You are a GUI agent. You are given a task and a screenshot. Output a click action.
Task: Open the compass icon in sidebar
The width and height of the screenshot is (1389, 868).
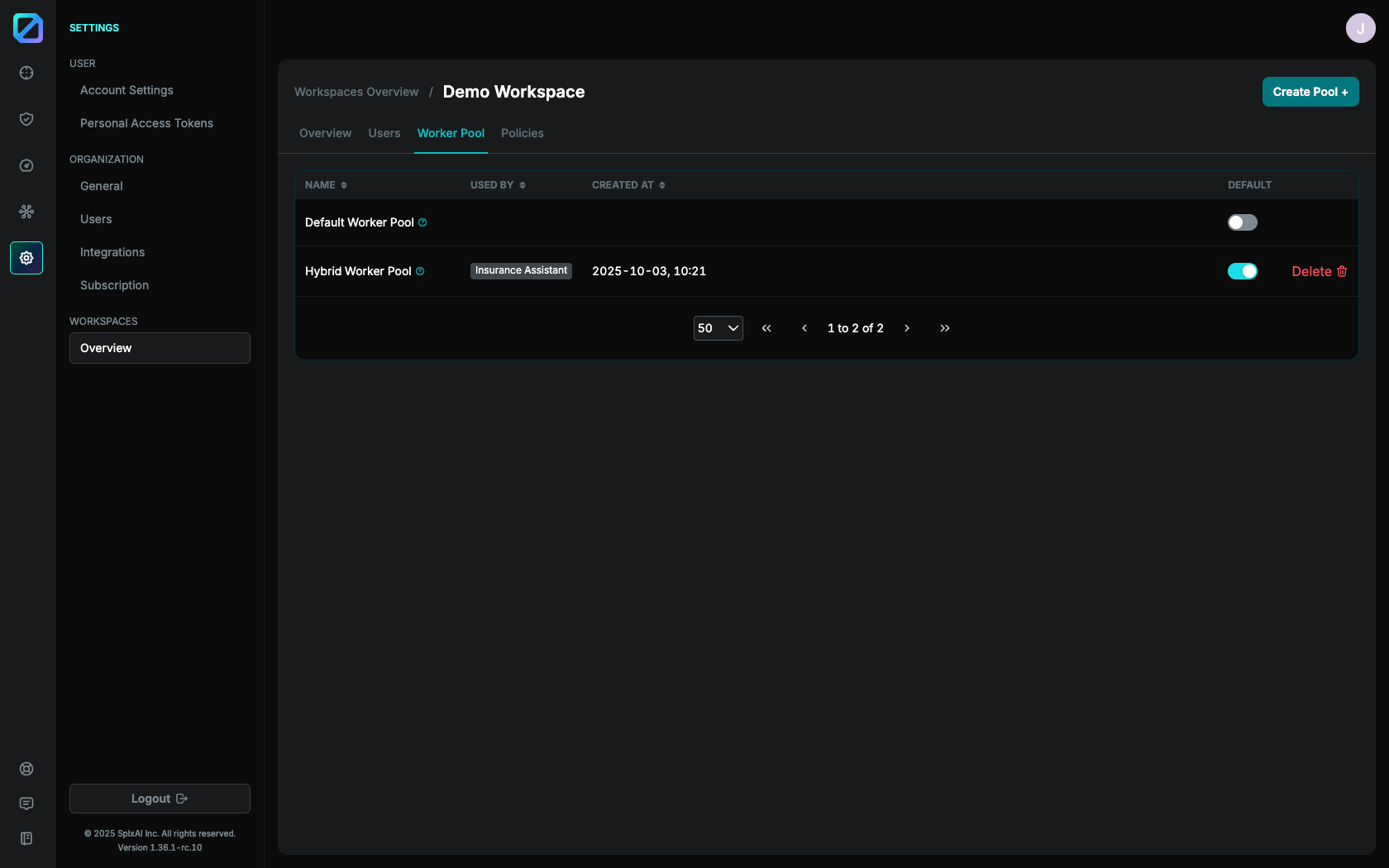point(26,165)
